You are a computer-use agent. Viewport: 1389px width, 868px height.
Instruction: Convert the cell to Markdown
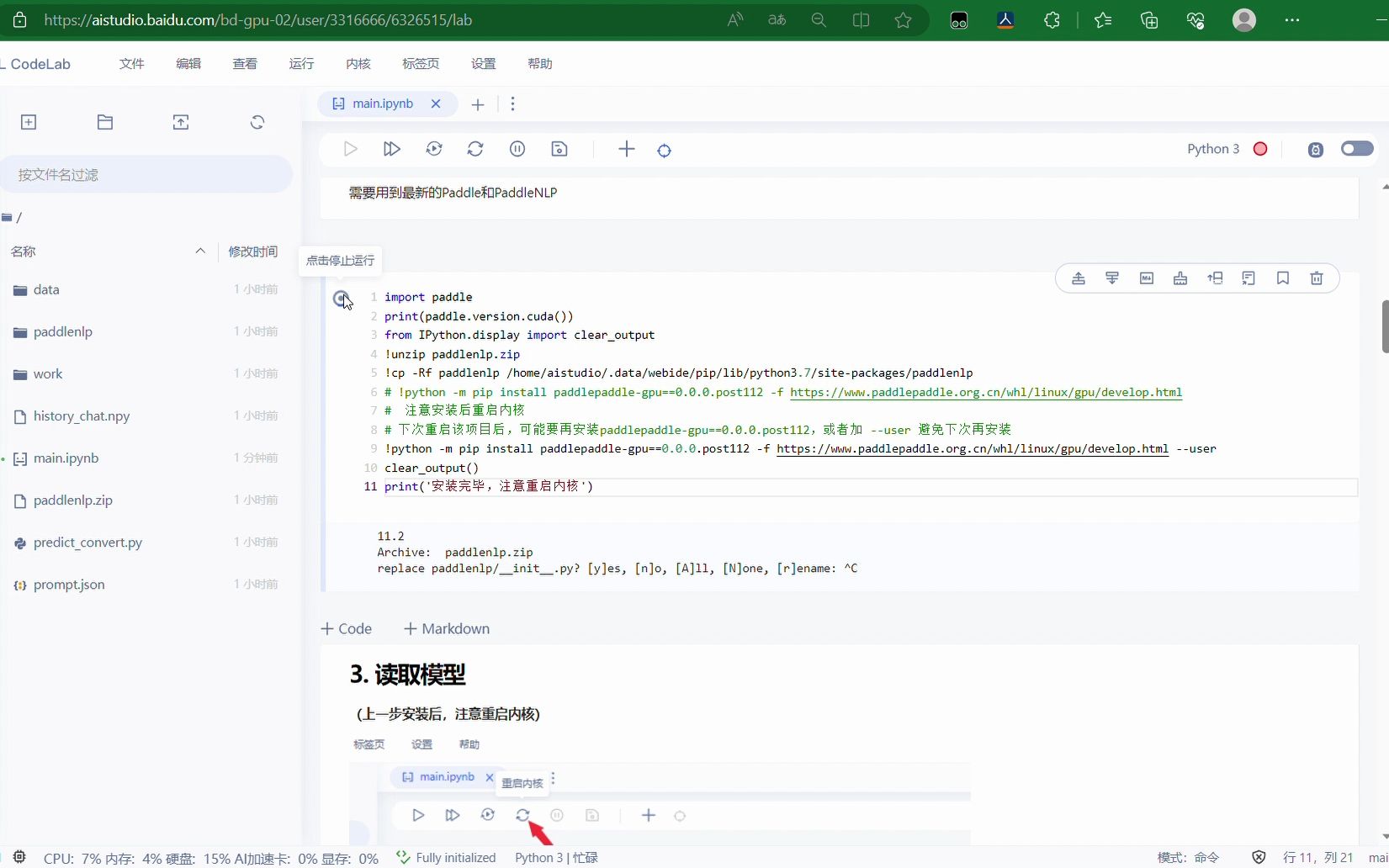[x=1147, y=278]
